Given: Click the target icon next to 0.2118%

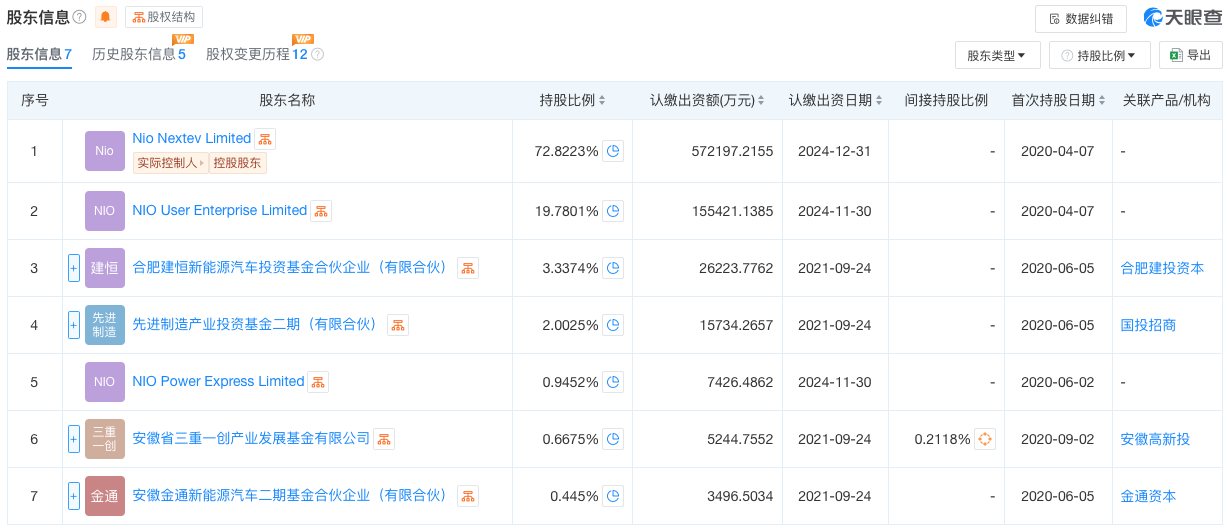Looking at the screenshot, I should pos(985,439).
